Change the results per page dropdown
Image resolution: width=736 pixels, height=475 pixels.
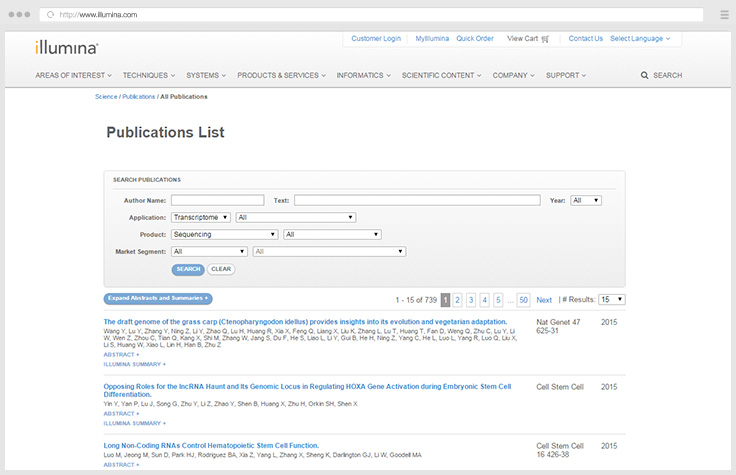[x=612, y=299]
